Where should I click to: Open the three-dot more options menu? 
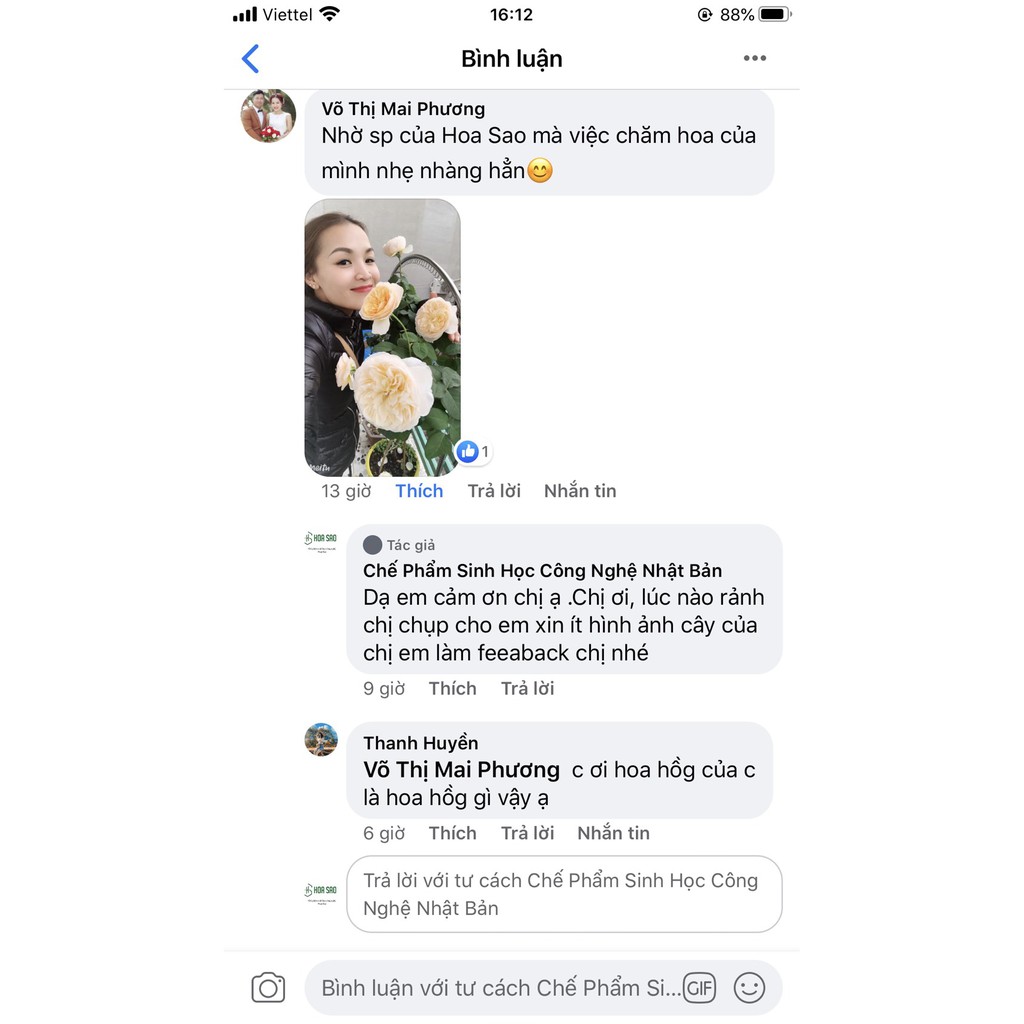click(754, 58)
